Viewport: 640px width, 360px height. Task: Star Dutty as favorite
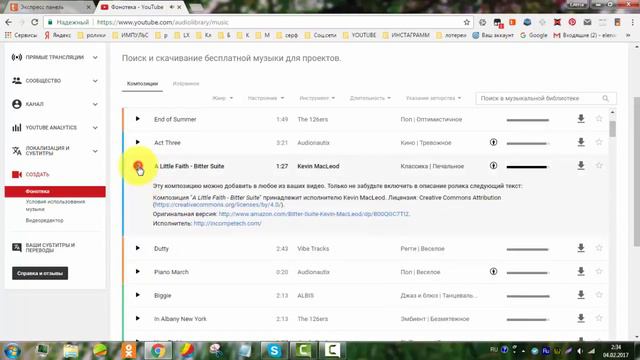point(599,248)
